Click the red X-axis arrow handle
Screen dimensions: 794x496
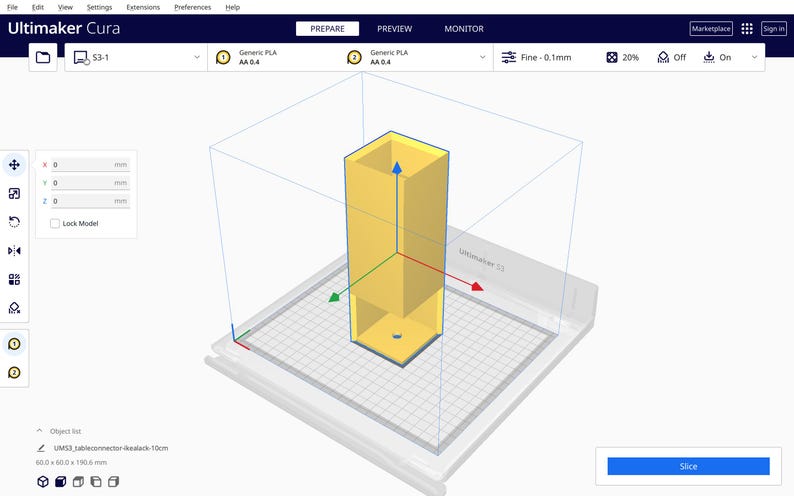click(477, 286)
